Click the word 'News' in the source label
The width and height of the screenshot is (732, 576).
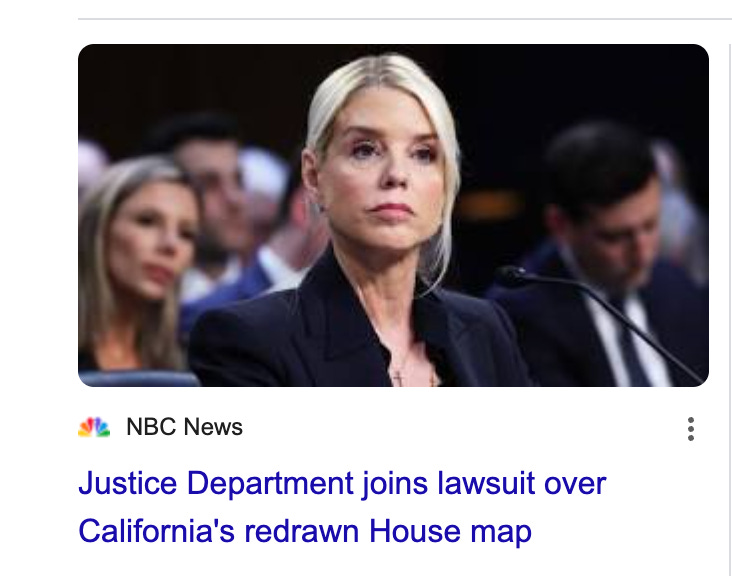[213, 427]
